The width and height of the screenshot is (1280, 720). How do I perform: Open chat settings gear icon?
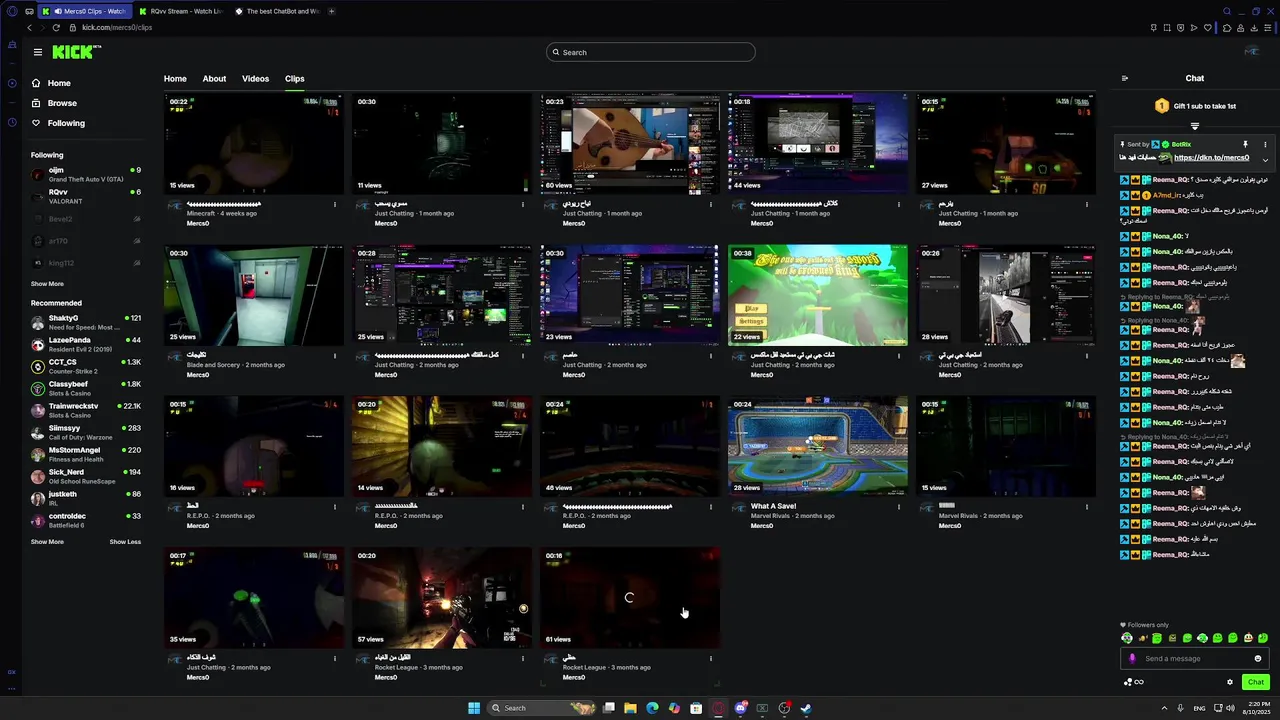click(1230, 682)
